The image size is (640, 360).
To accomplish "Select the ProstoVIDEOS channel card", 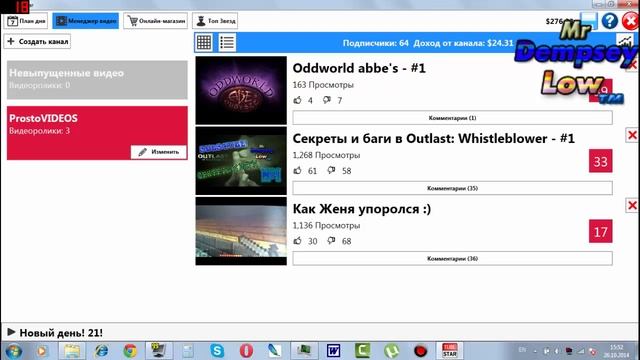I will point(97,133).
